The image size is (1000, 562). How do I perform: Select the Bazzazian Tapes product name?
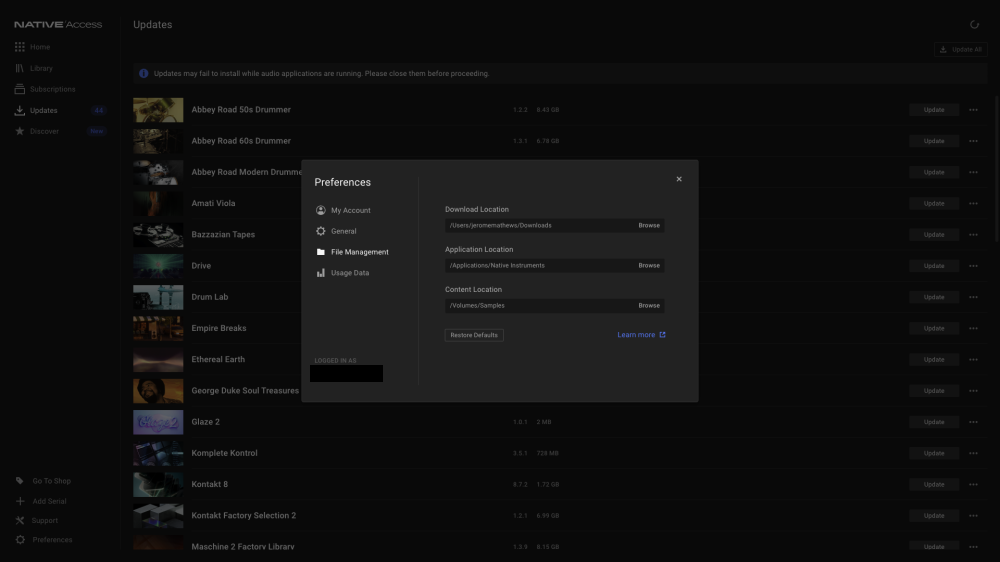point(223,234)
